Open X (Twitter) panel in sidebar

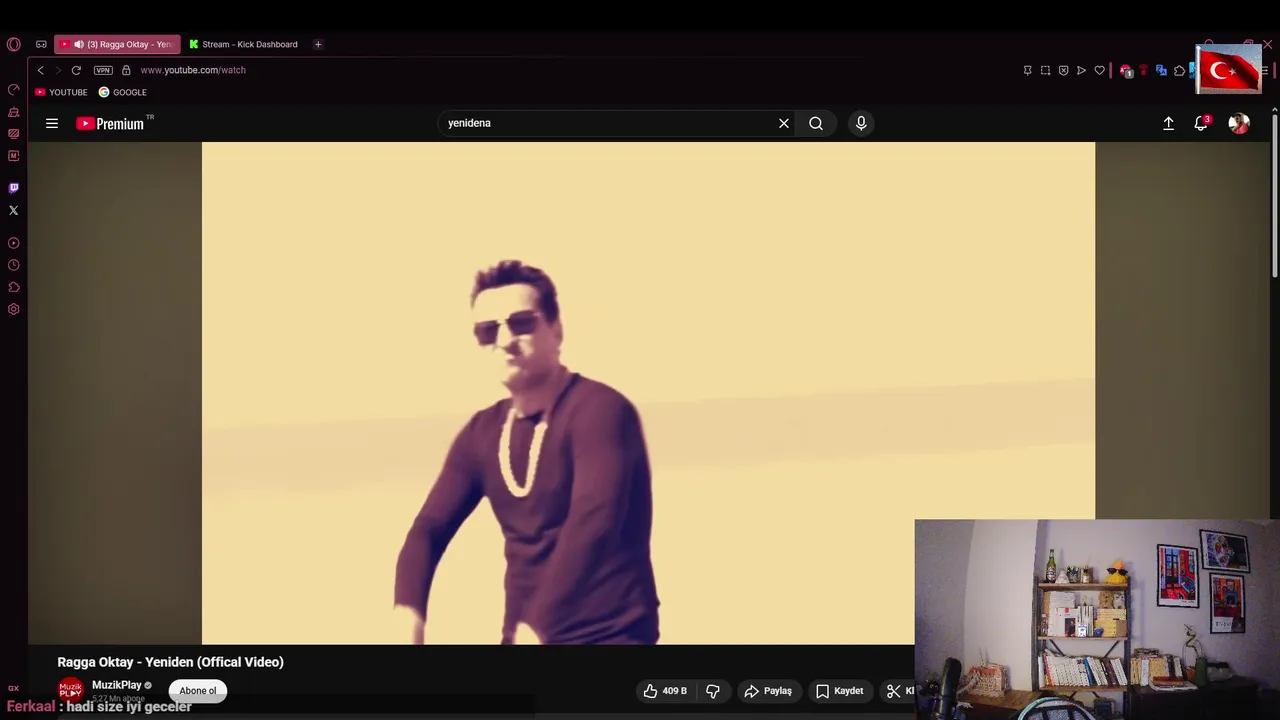13,210
